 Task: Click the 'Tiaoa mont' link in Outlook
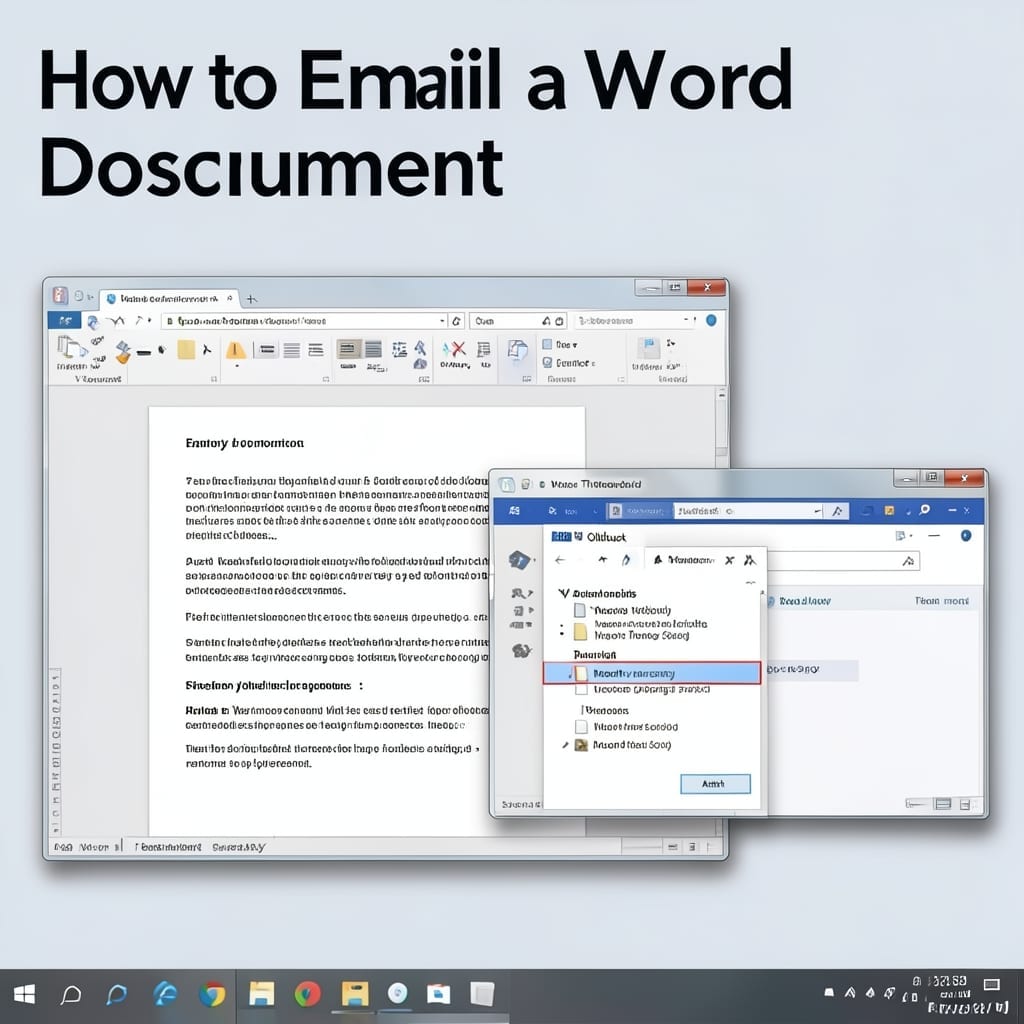941,601
